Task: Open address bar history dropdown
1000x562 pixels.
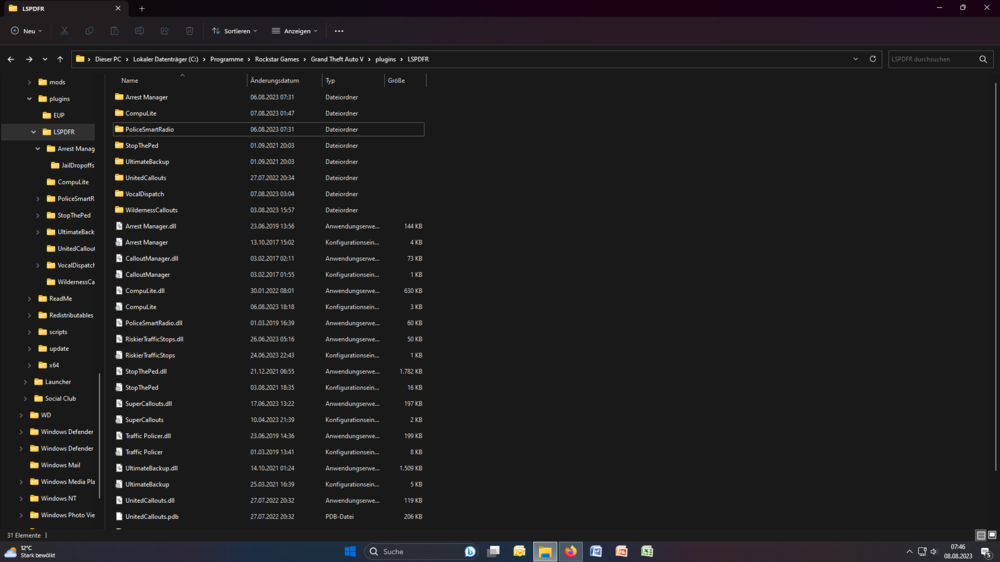Action: [x=855, y=59]
